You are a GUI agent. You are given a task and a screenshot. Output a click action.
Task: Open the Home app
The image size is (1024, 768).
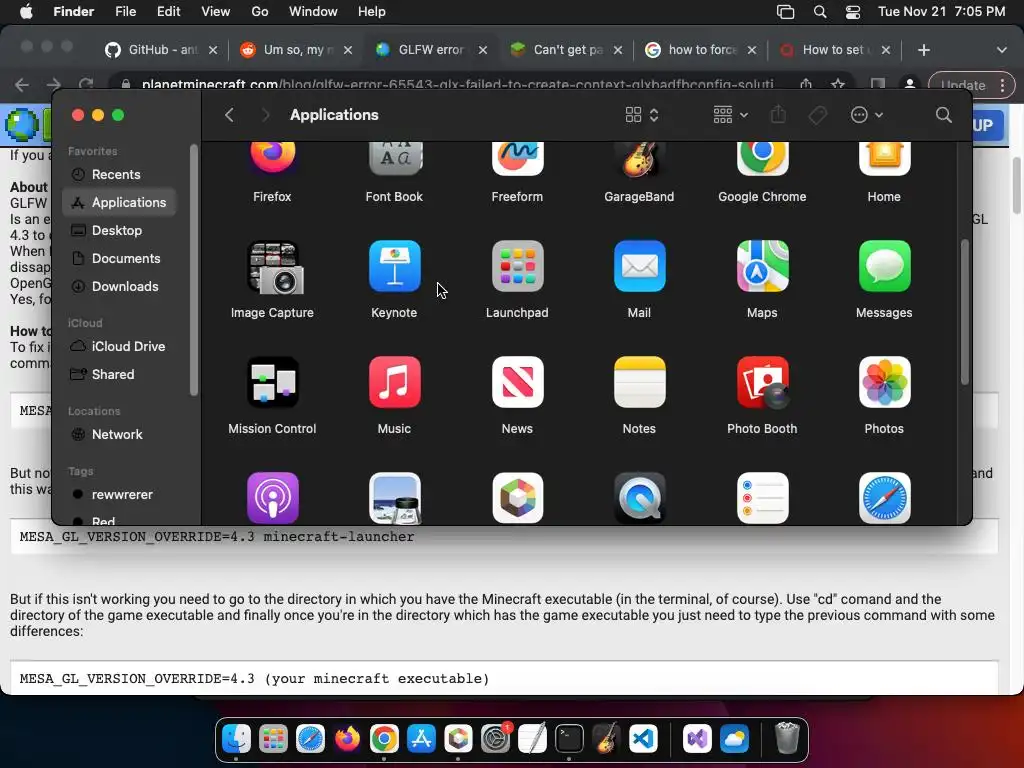[x=884, y=159]
